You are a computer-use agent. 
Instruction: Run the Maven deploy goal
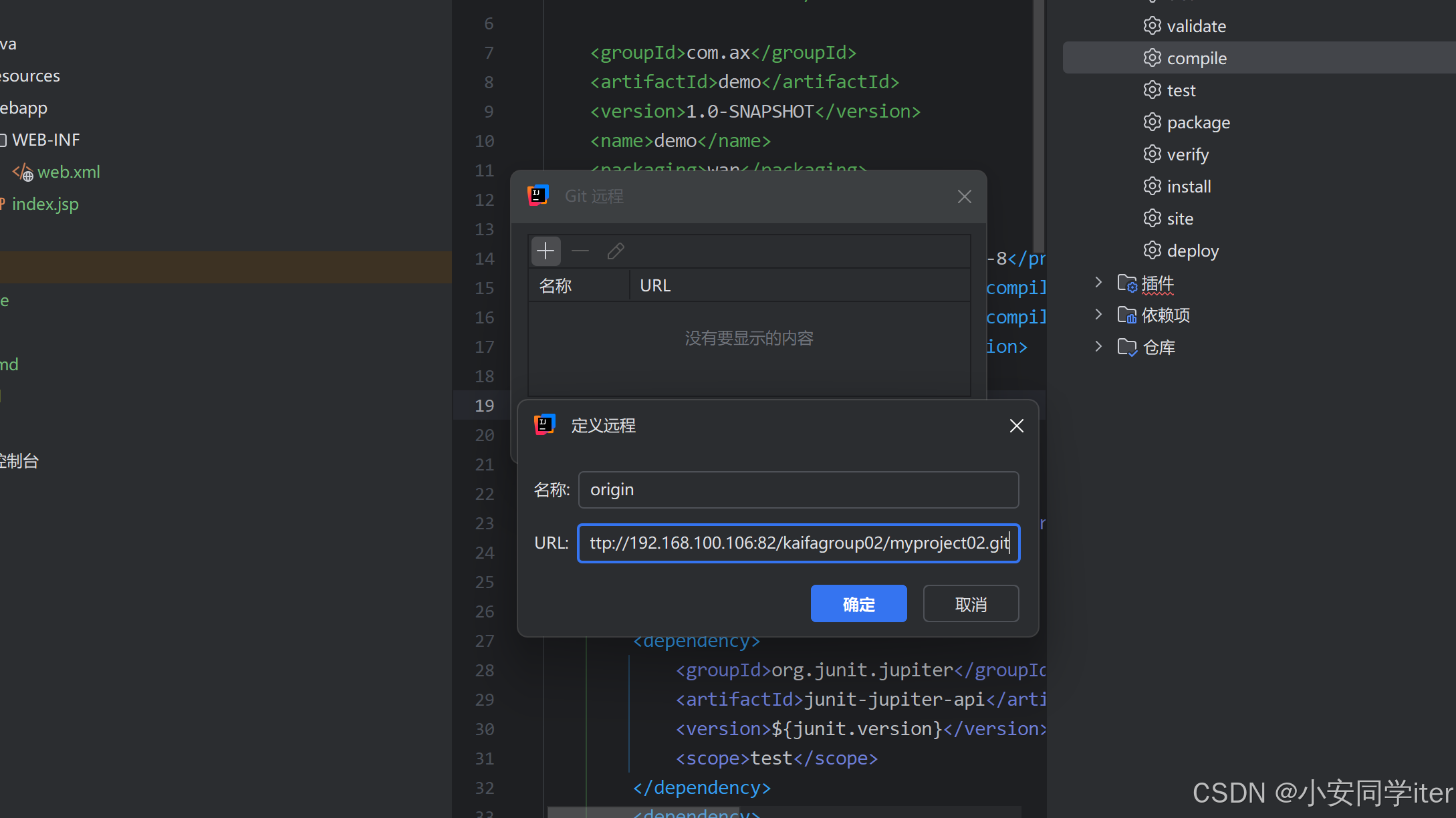[x=1192, y=251]
